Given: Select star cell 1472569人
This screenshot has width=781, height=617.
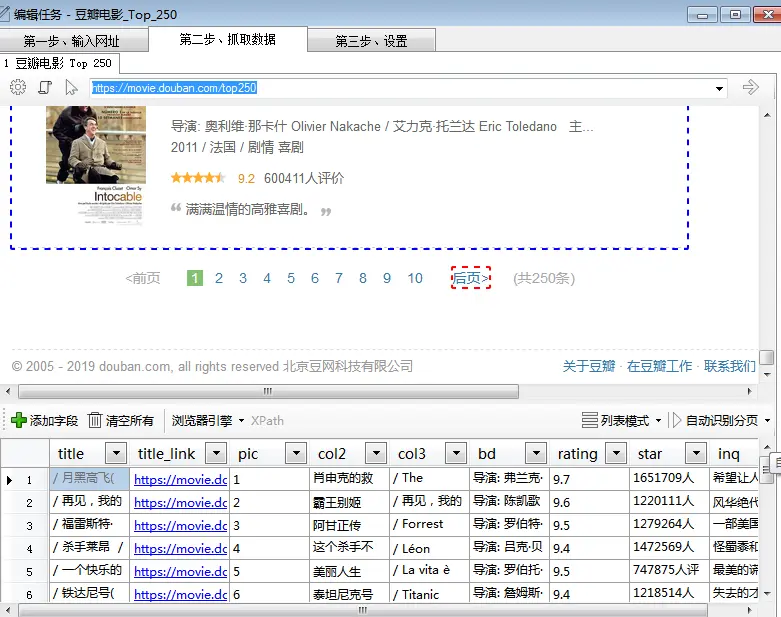Looking at the screenshot, I should (x=669, y=548).
